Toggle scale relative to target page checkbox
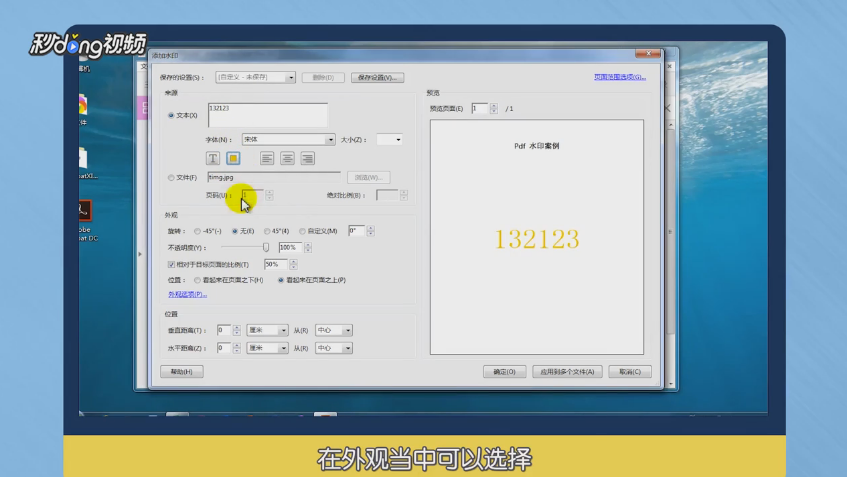The image size is (847, 477). click(x=171, y=265)
